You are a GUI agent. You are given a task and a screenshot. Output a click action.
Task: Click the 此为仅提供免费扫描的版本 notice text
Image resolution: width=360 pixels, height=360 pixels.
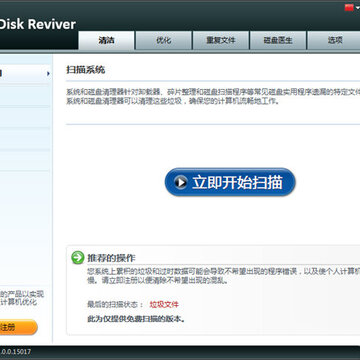click(136, 319)
